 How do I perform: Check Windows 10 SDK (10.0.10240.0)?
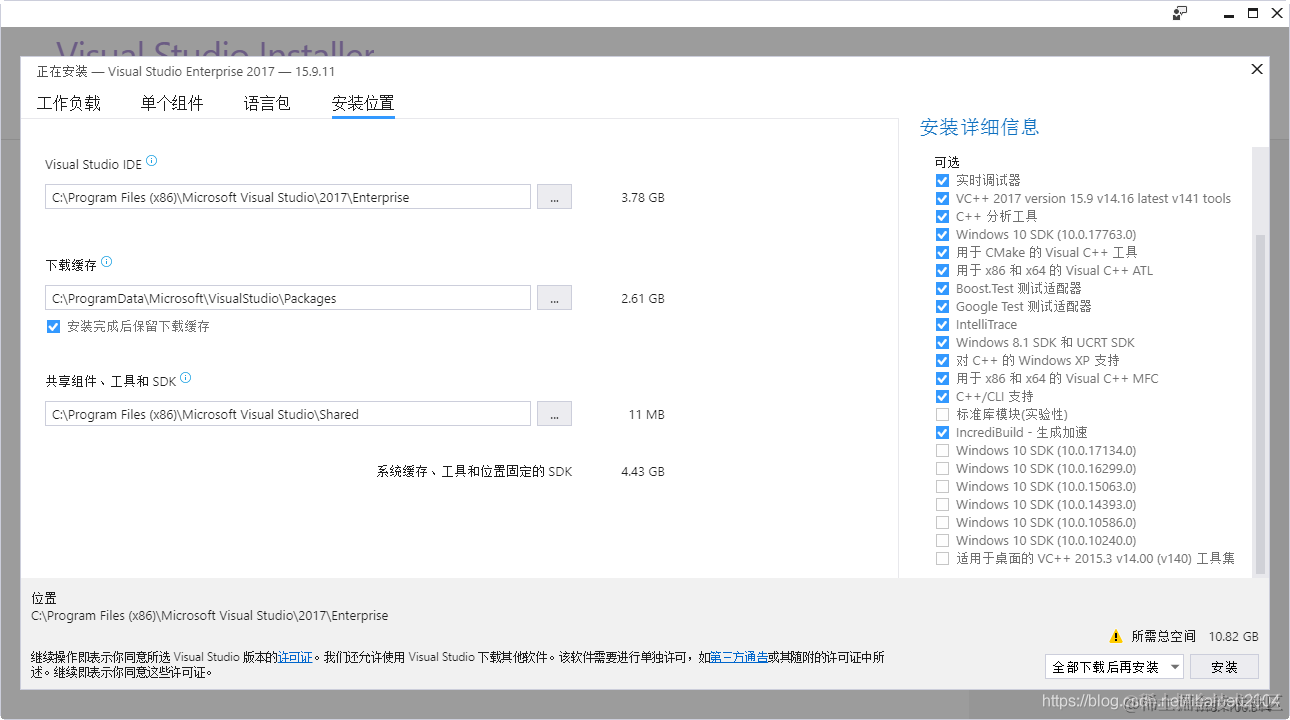point(942,540)
